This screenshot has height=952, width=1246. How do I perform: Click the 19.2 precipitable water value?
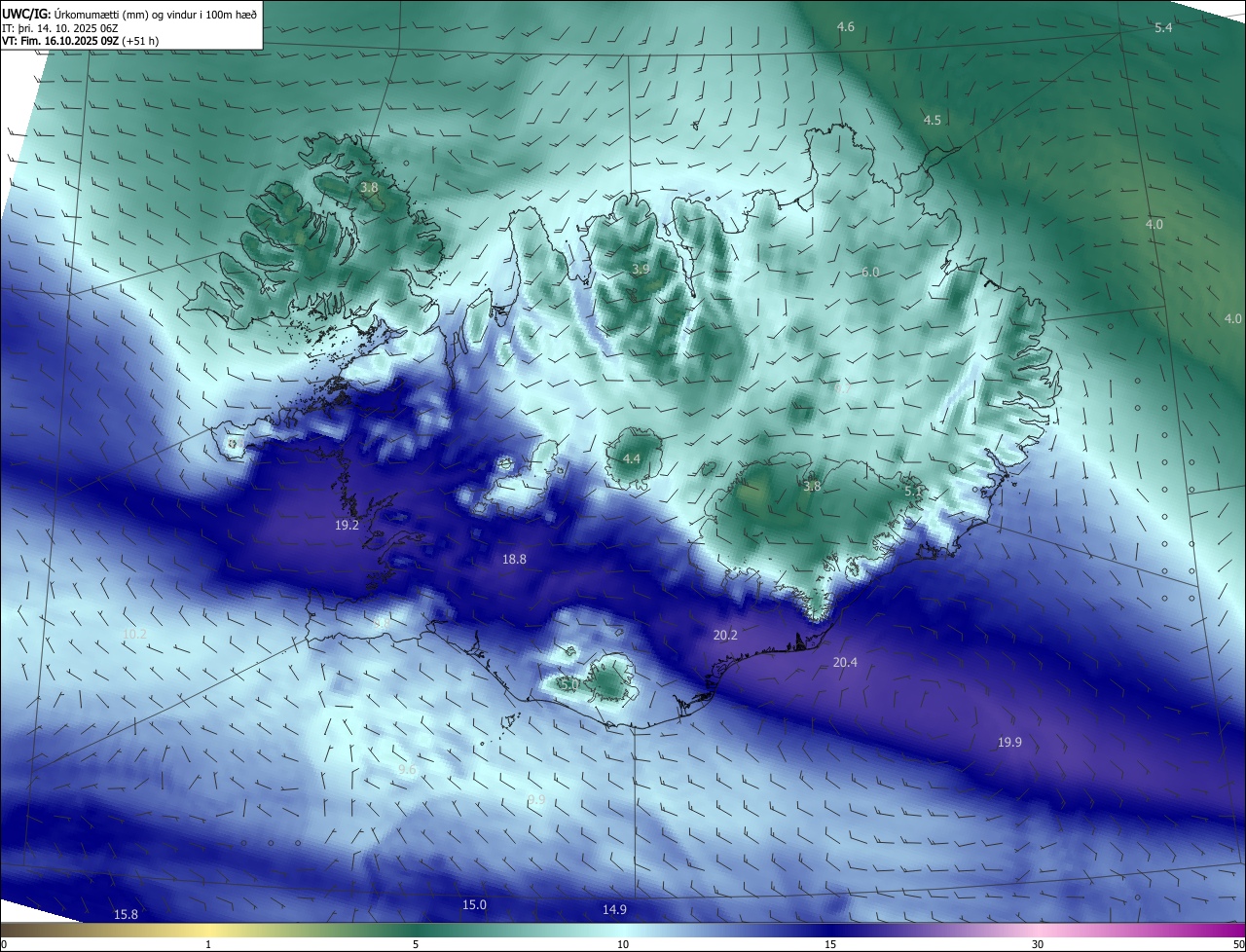click(x=347, y=525)
